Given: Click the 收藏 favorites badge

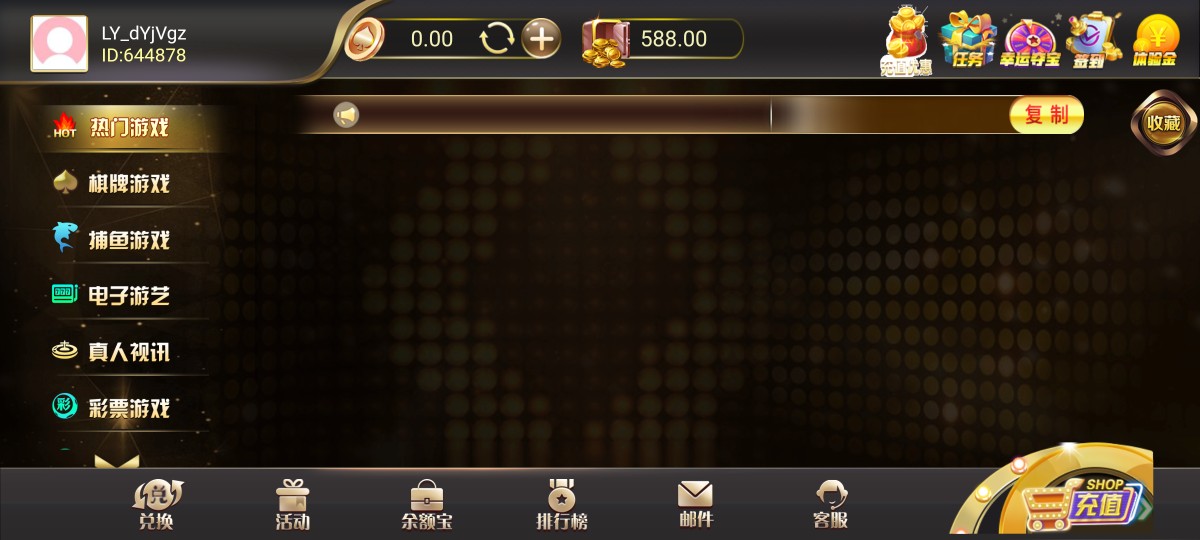Looking at the screenshot, I should [x=1164, y=123].
